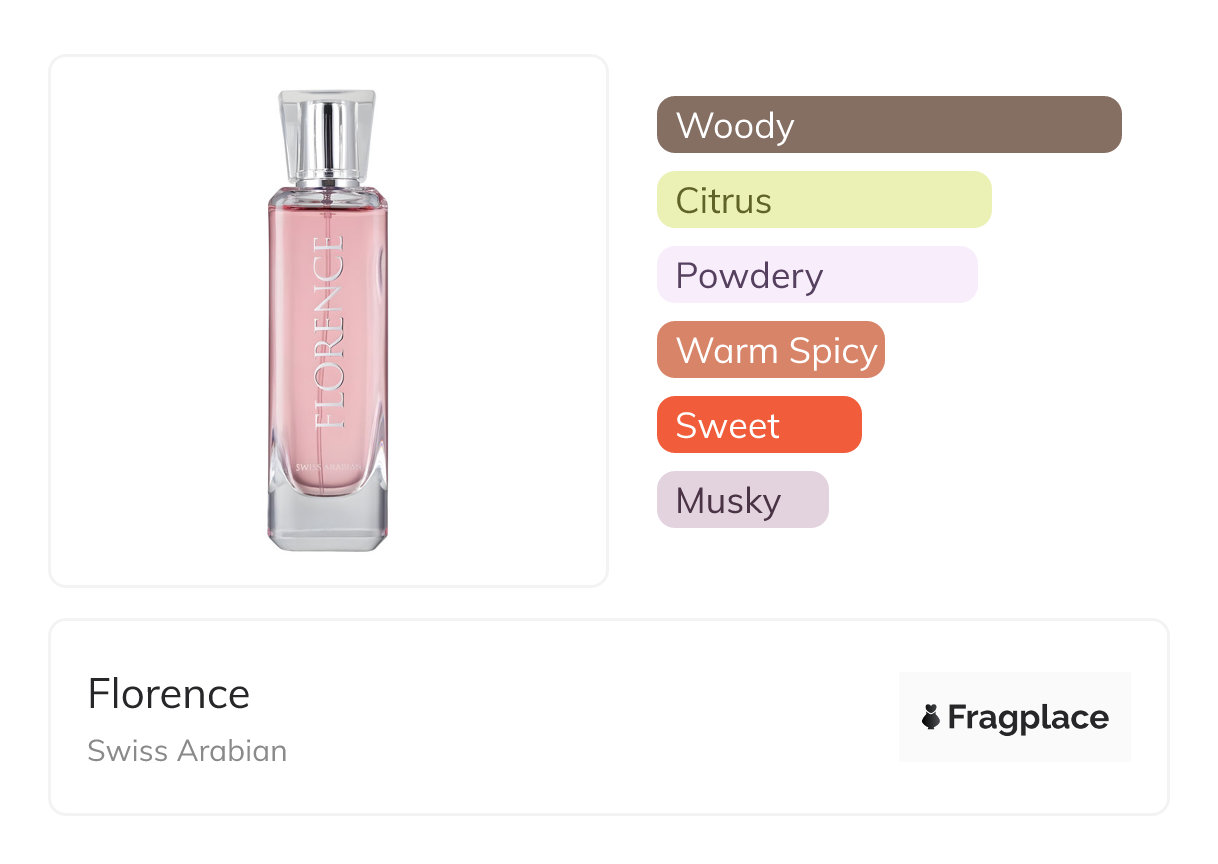Click the Swiss Arabian print on bottle base

[327, 469]
